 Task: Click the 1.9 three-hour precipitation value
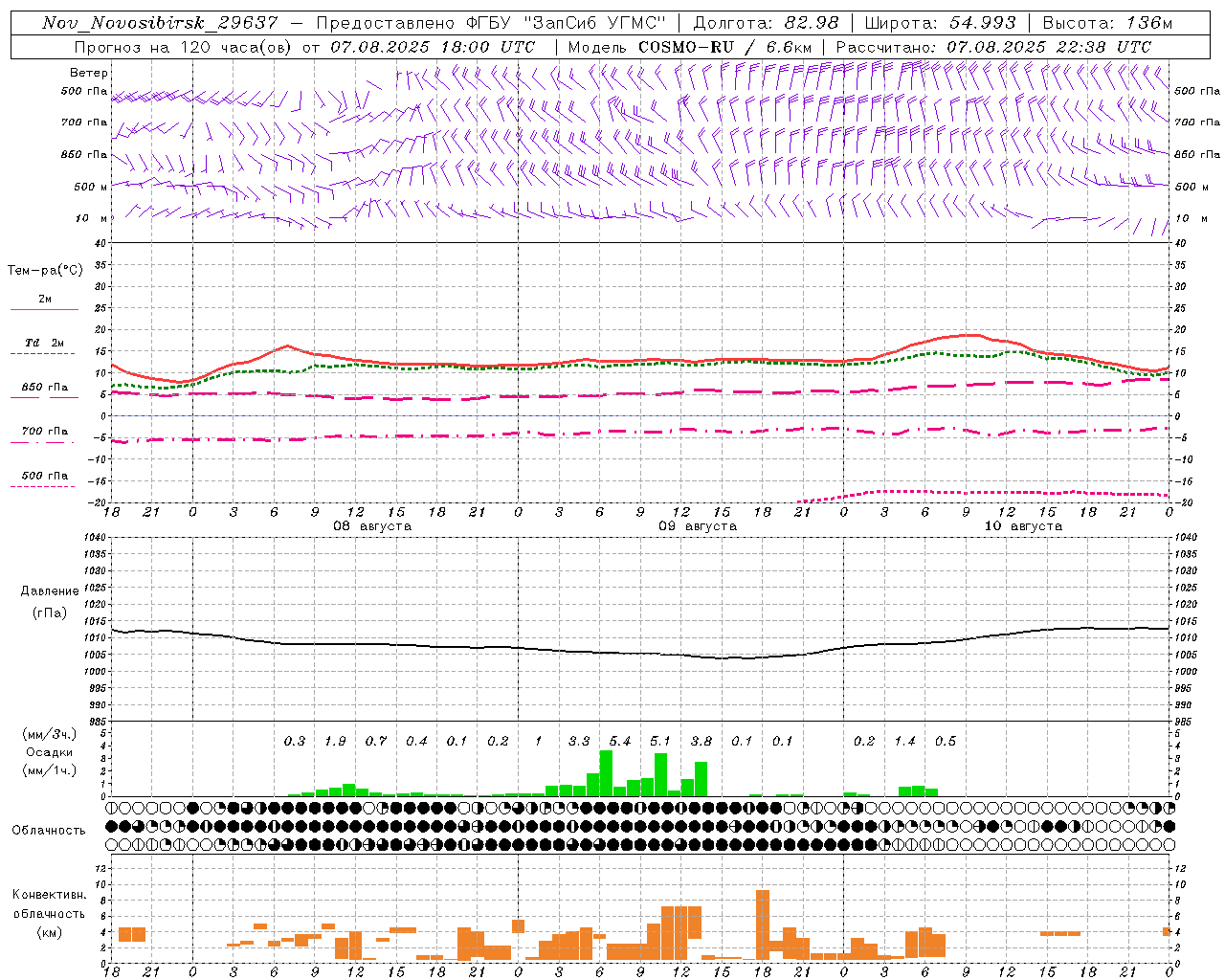(335, 741)
